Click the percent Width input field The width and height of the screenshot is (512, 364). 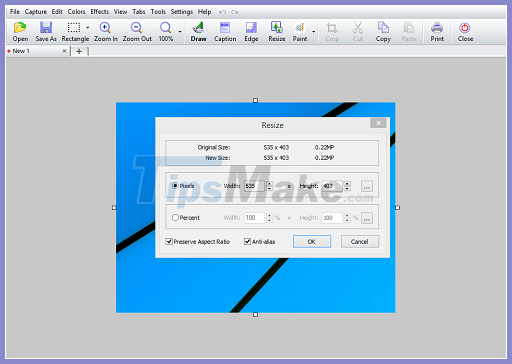pos(254,218)
